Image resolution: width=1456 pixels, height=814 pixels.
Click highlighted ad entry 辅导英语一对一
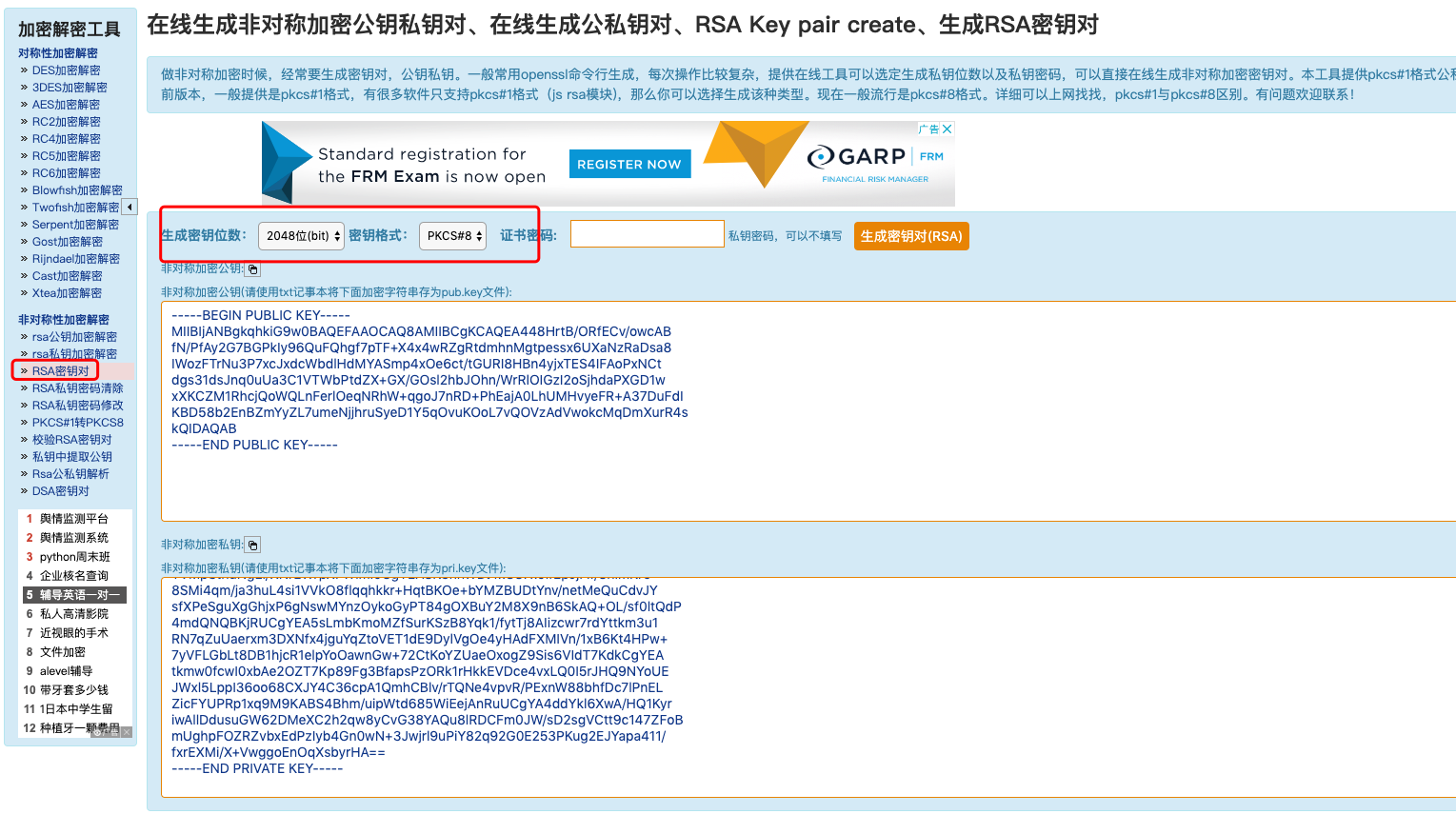tap(74, 595)
